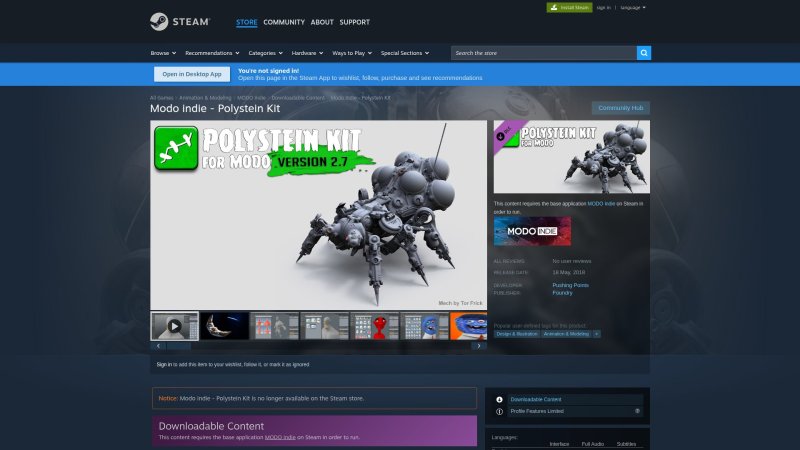Click the MODO INDIE base application banner
800x450 pixels.
[x=532, y=231]
